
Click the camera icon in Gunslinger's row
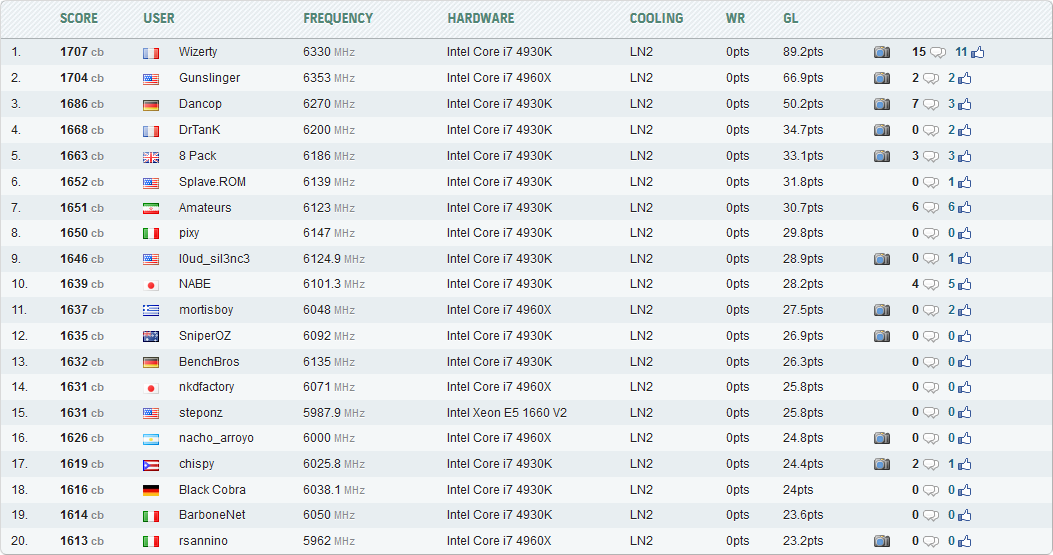(x=881, y=78)
